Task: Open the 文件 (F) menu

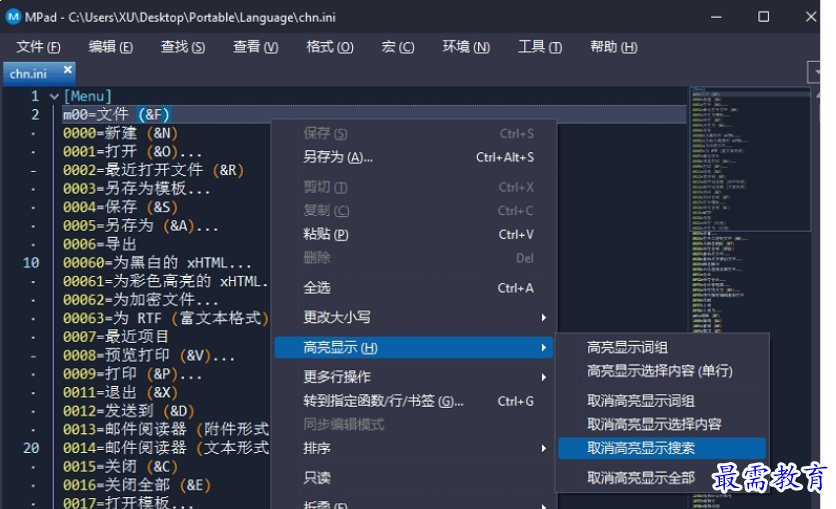Action: 38,47
